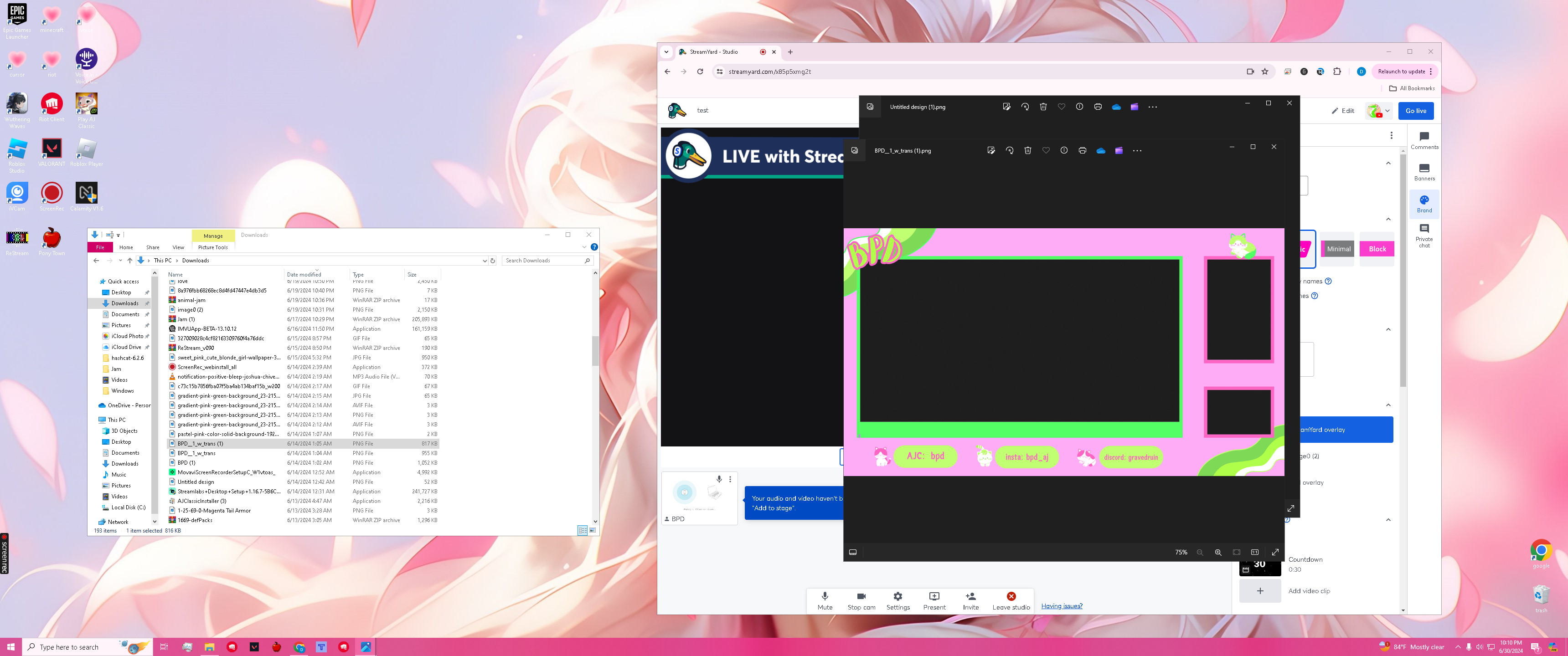Click the Go live button
The height and width of the screenshot is (656, 1568).
1416,111
